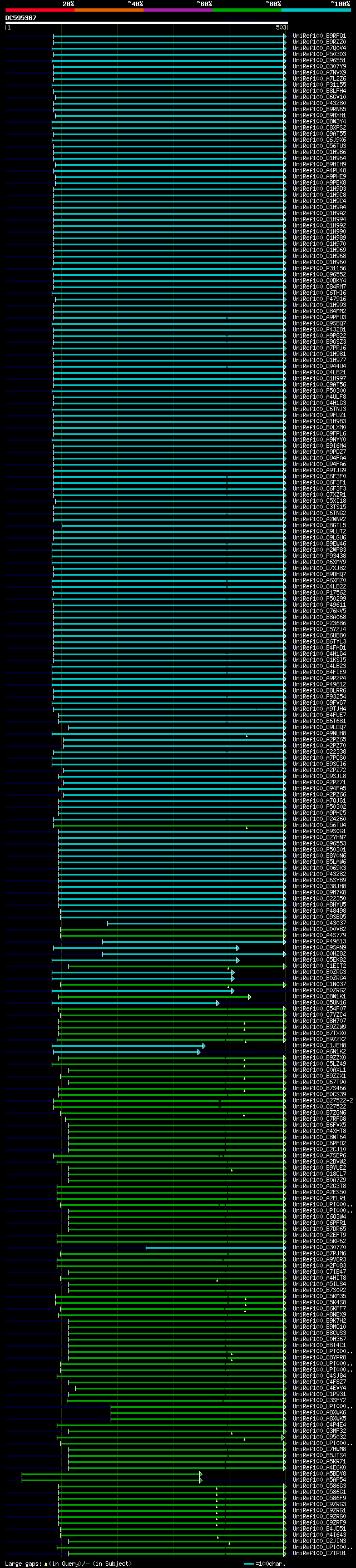This screenshot has height=1568, width=356.
Task: Select the UniRef100_A4S779 label
Action: (319, 935)
